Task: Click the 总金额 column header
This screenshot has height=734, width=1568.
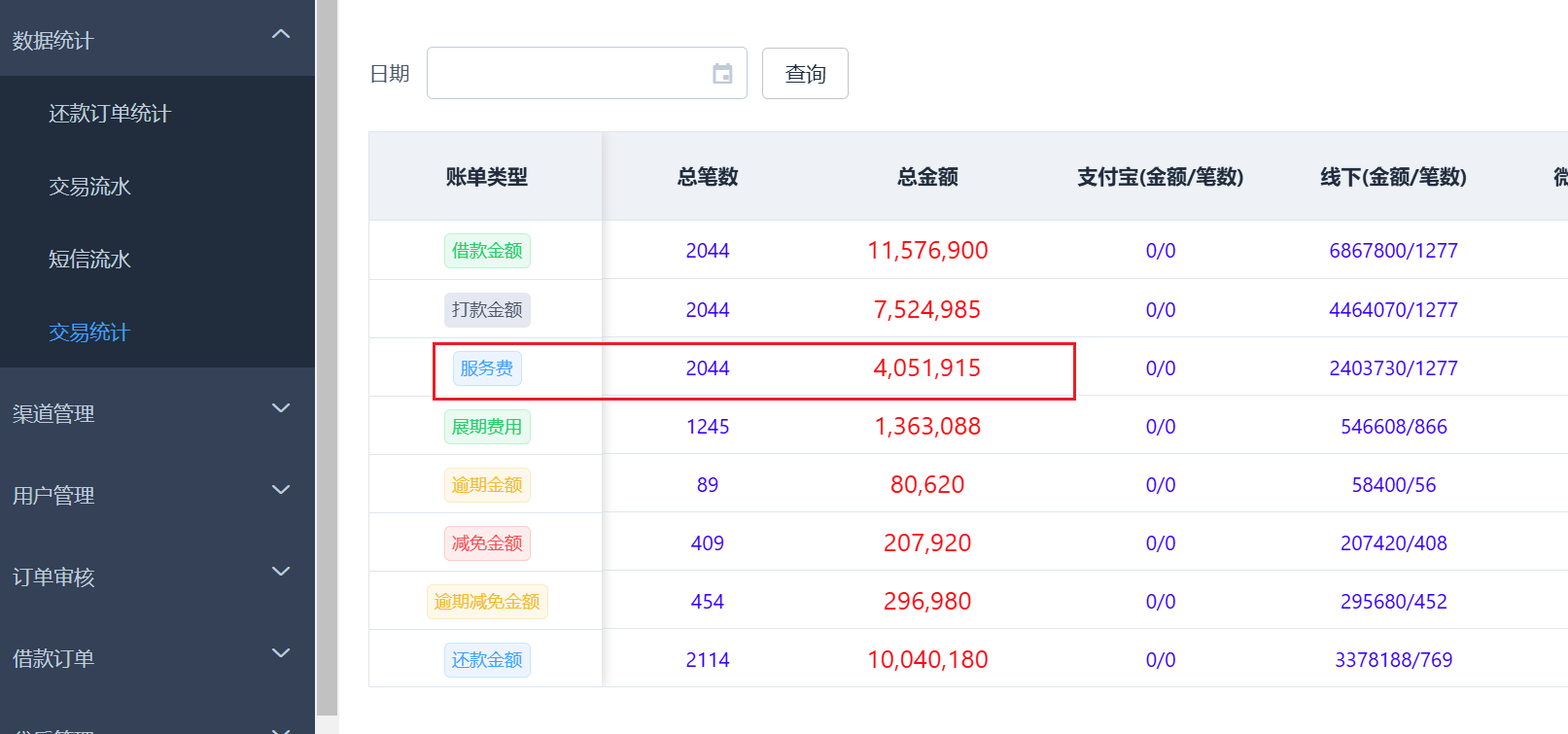Action: (x=927, y=177)
